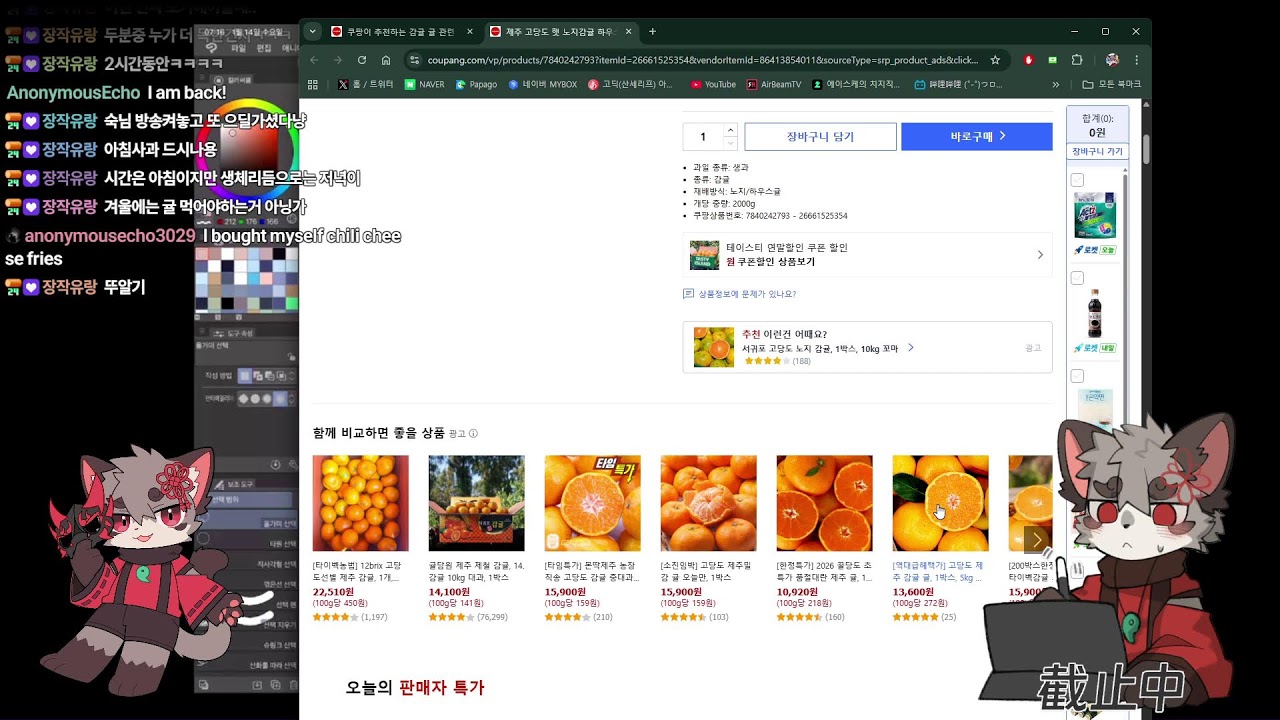Select the green swatch in the palette
Screen dimensions: 1280x720
291,303
